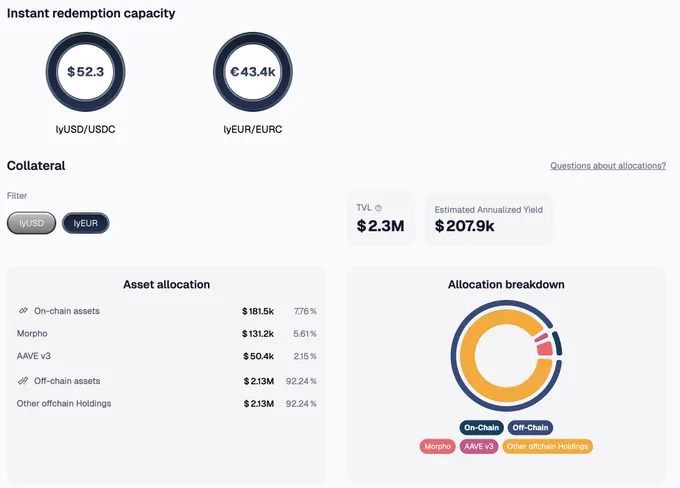Select the lyUSD filter pill

31,223
